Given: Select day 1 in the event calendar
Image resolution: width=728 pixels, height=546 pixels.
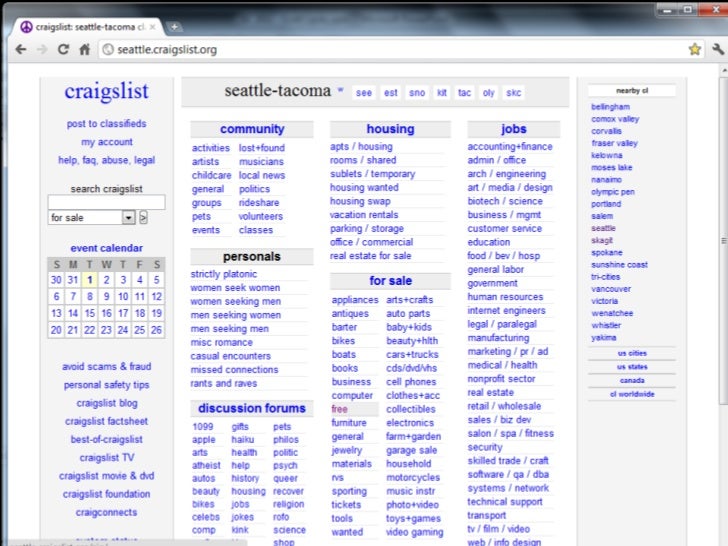Looking at the screenshot, I should coord(90,280).
